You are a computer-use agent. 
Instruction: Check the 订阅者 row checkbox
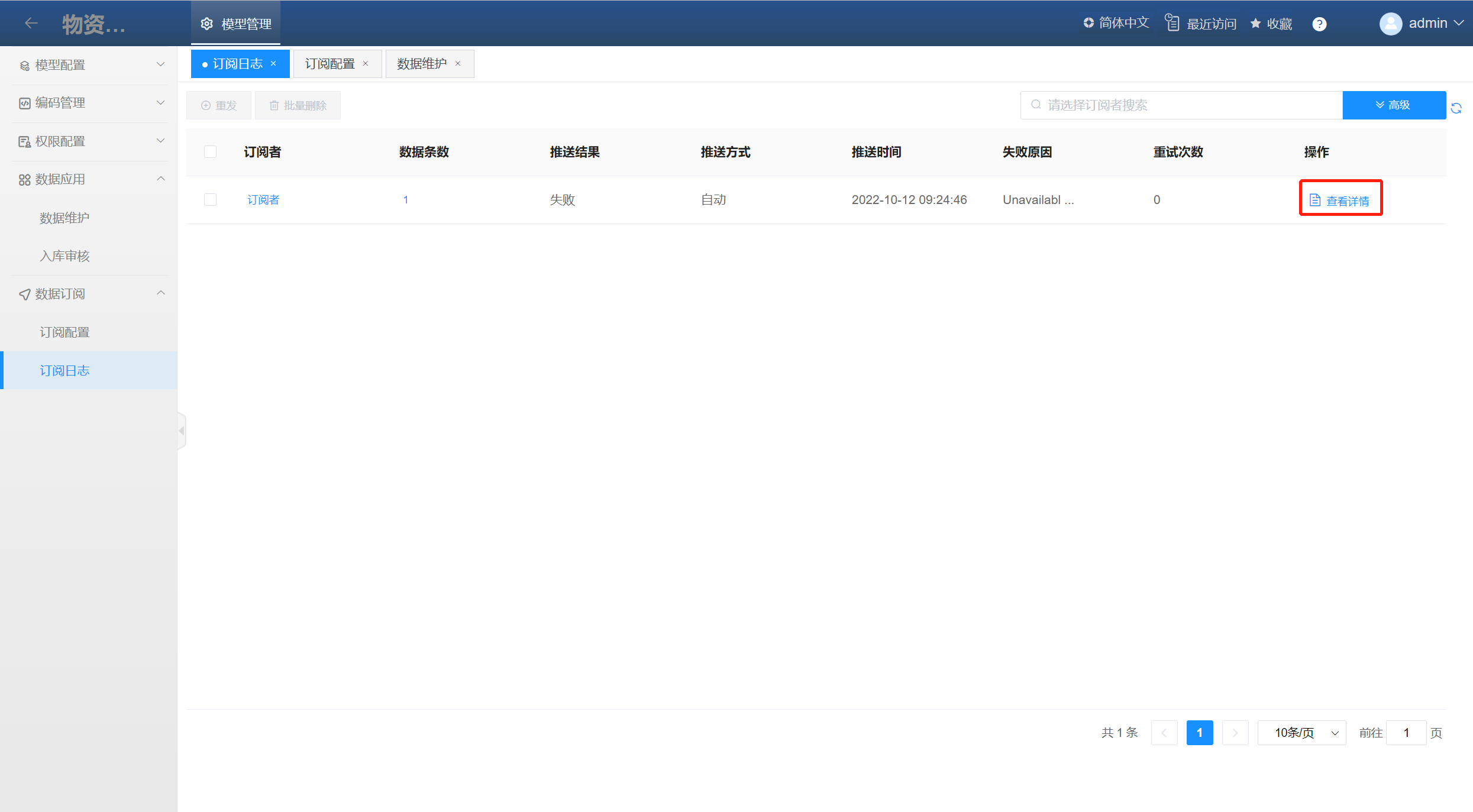click(x=210, y=200)
